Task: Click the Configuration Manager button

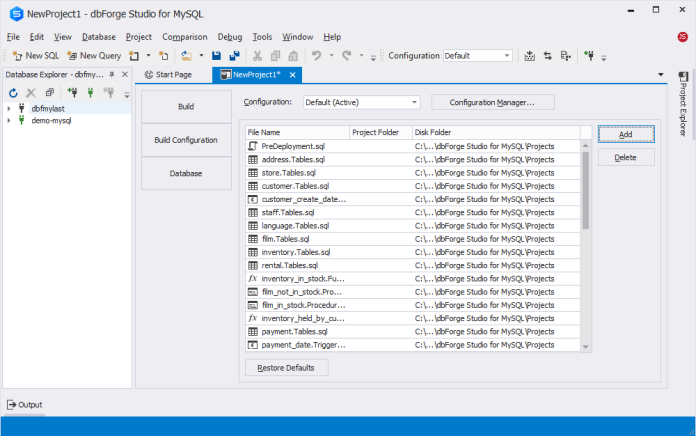Action: coord(493,103)
